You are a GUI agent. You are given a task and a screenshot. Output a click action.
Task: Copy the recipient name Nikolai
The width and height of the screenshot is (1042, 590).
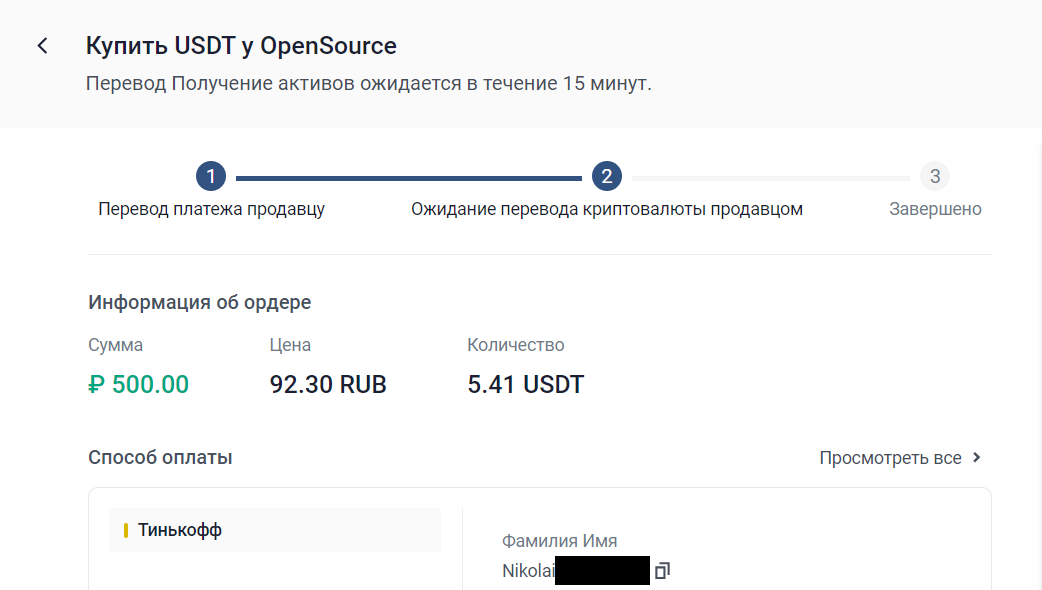[662, 571]
